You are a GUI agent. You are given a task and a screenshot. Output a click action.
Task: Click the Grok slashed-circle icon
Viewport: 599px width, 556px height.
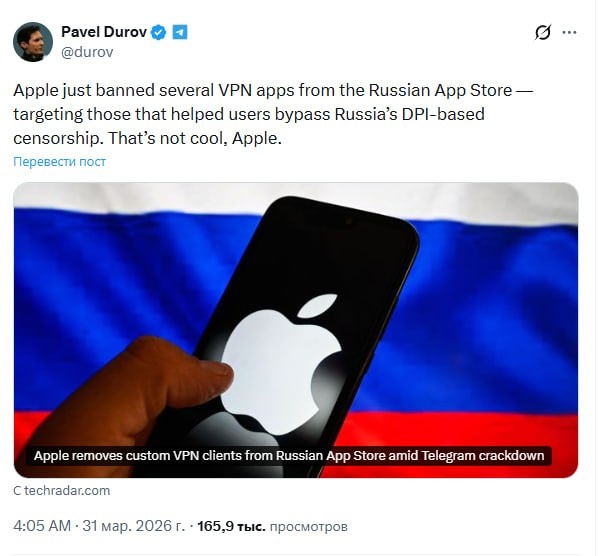click(542, 33)
